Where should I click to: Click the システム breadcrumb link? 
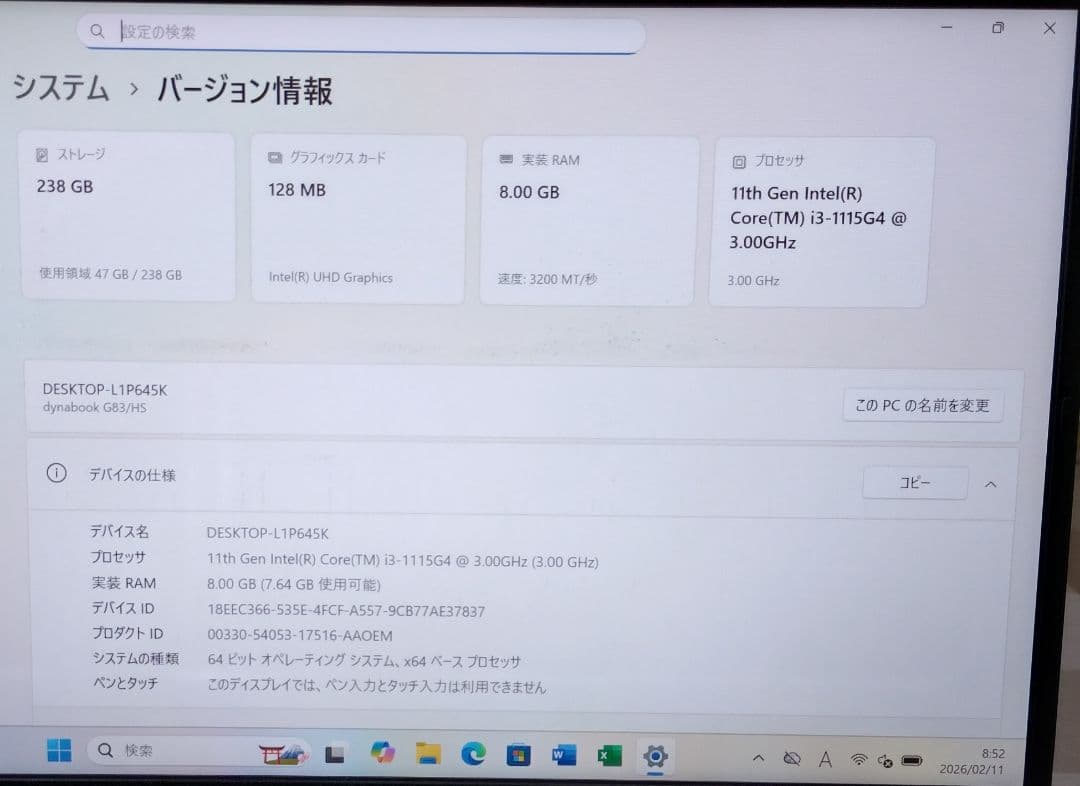click(60, 89)
